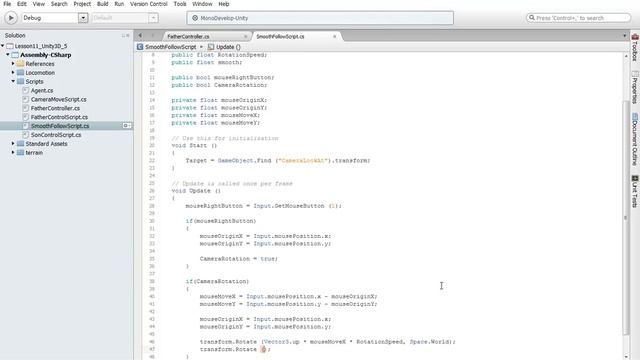Click the SonControlScript.cs file icon

click(x=26, y=135)
